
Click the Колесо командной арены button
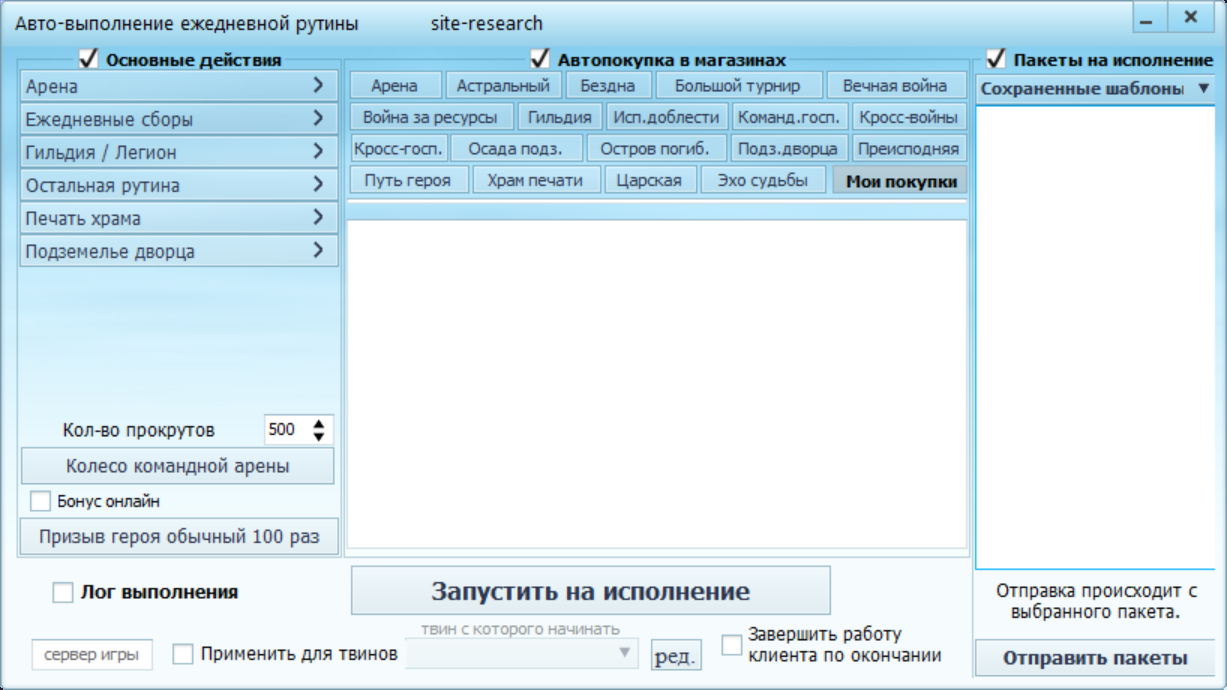(x=178, y=466)
